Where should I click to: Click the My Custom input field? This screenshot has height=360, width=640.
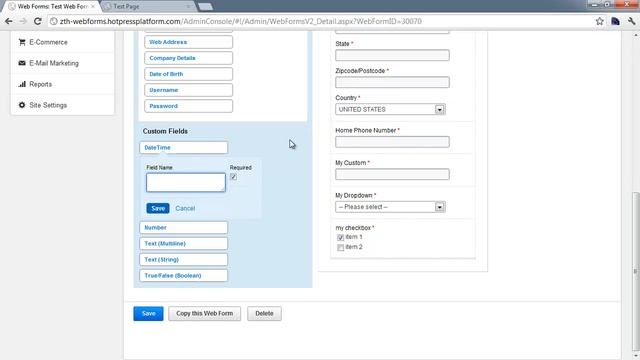[x=392, y=174]
